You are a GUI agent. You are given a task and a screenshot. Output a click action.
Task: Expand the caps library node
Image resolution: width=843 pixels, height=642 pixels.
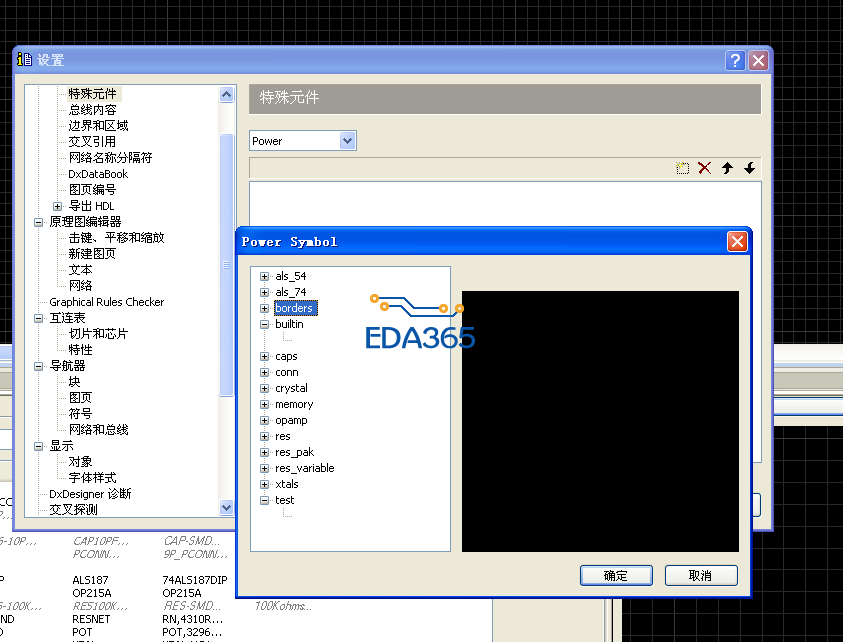tap(264, 356)
